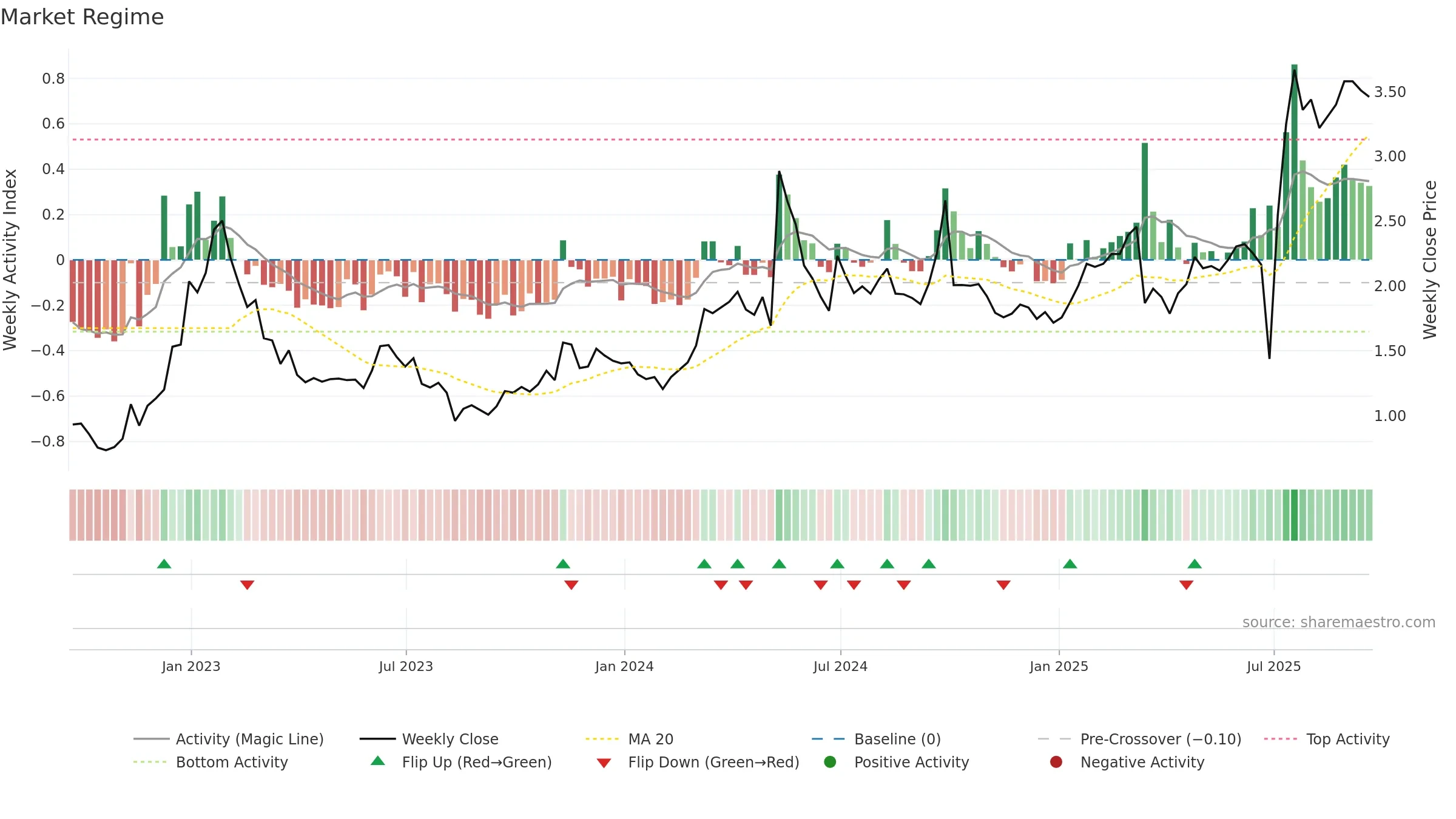Image resolution: width=1456 pixels, height=819 pixels.
Task: Toggle Flip Down (Green→Red) legend entry
Action: pyautogui.click(x=698, y=762)
